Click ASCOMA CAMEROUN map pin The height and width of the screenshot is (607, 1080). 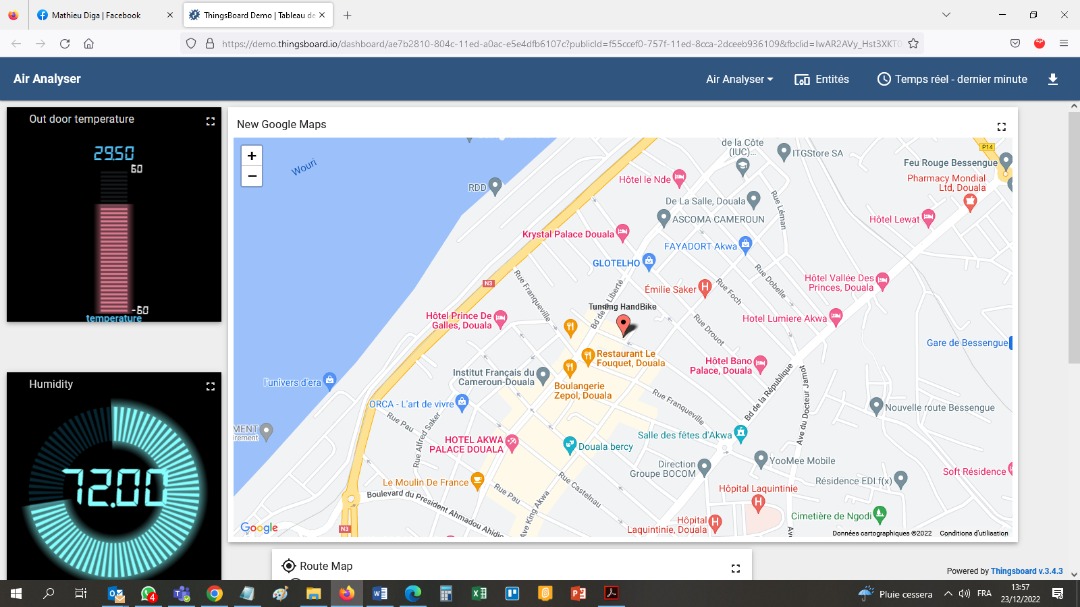coord(663,218)
